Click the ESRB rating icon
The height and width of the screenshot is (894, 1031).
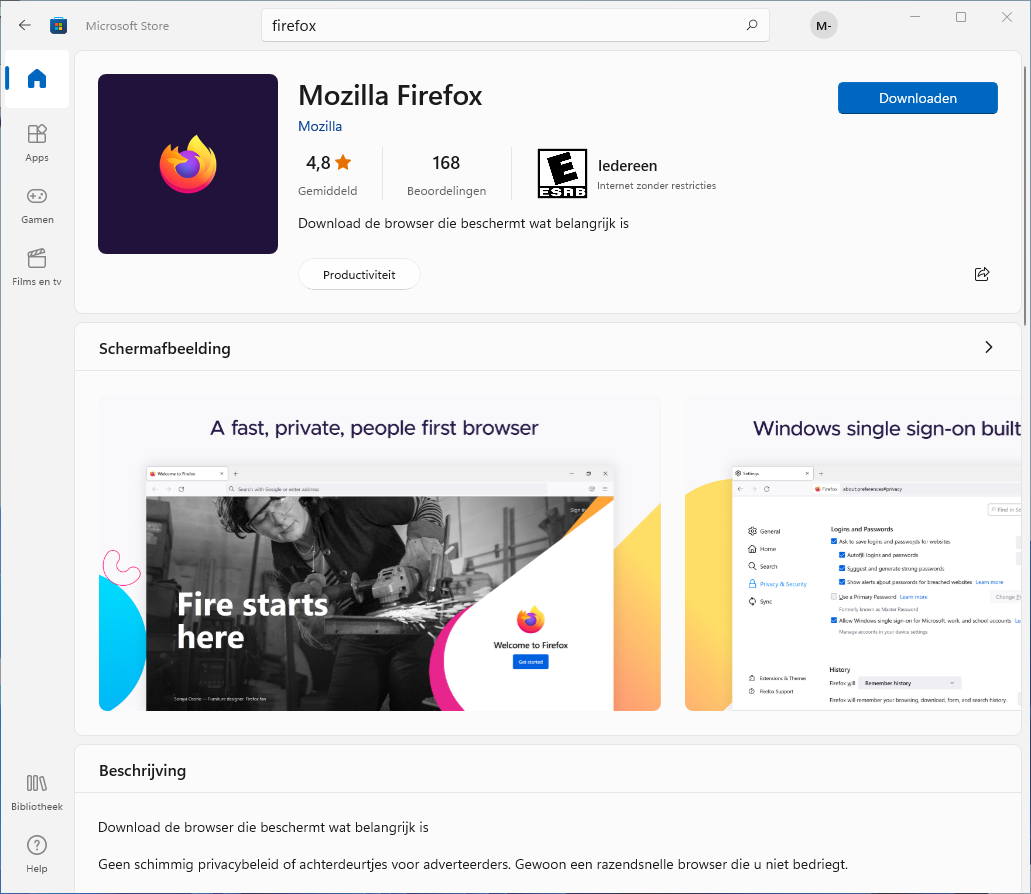(x=562, y=174)
